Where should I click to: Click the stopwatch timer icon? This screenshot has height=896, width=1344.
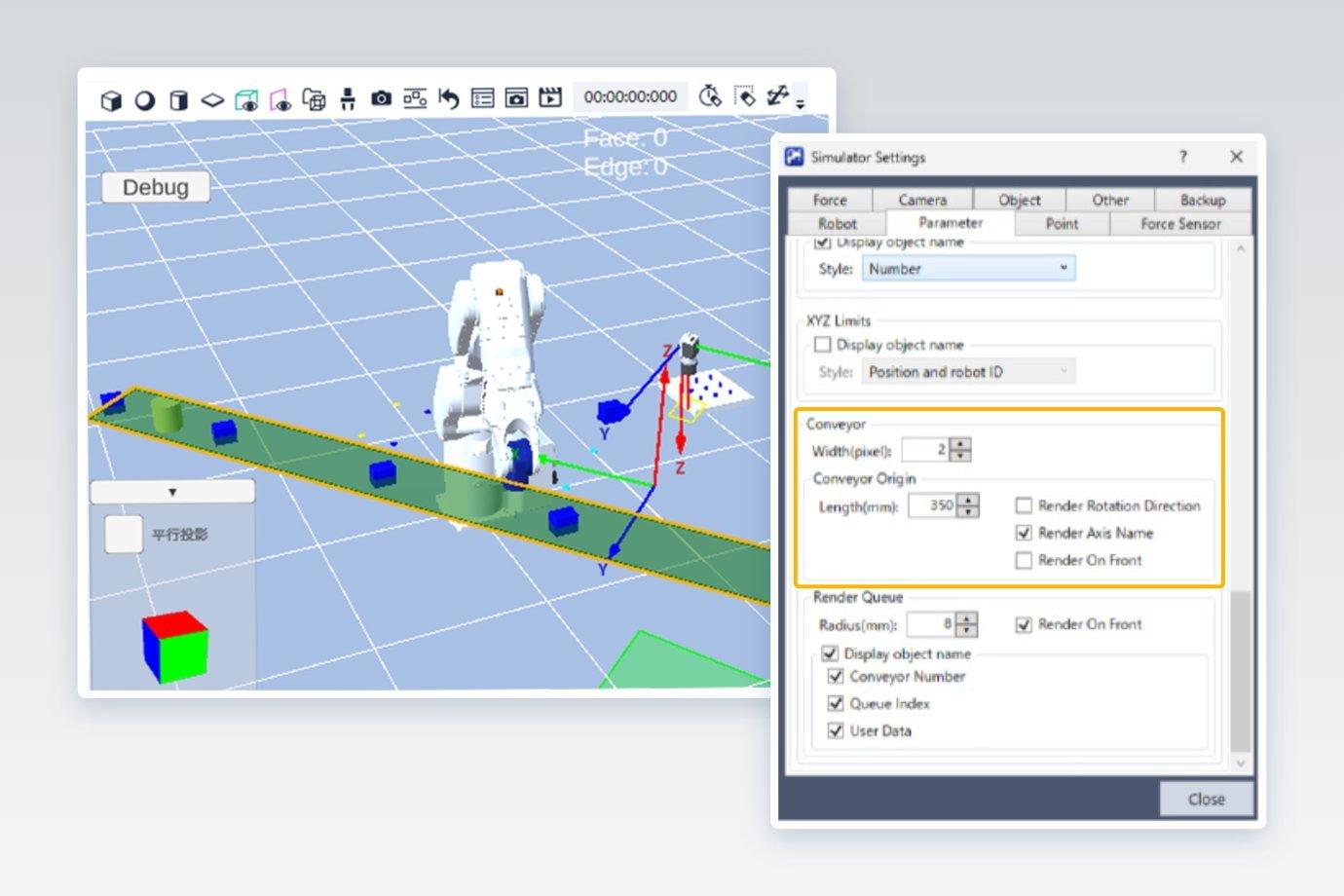(711, 95)
